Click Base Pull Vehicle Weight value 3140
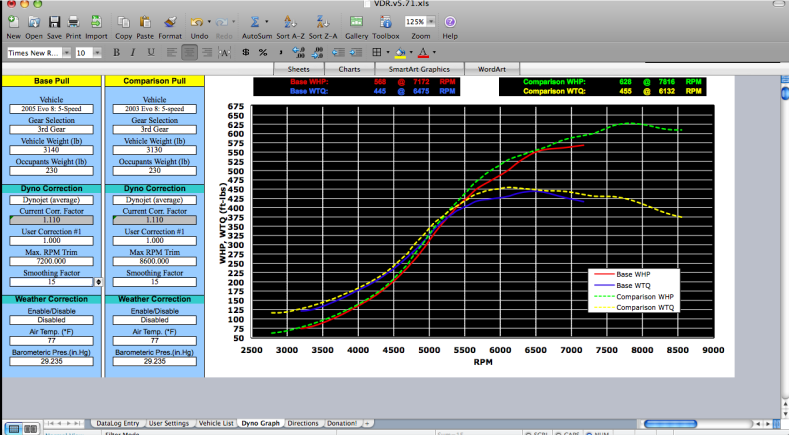The width and height of the screenshot is (789, 435). (51, 150)
